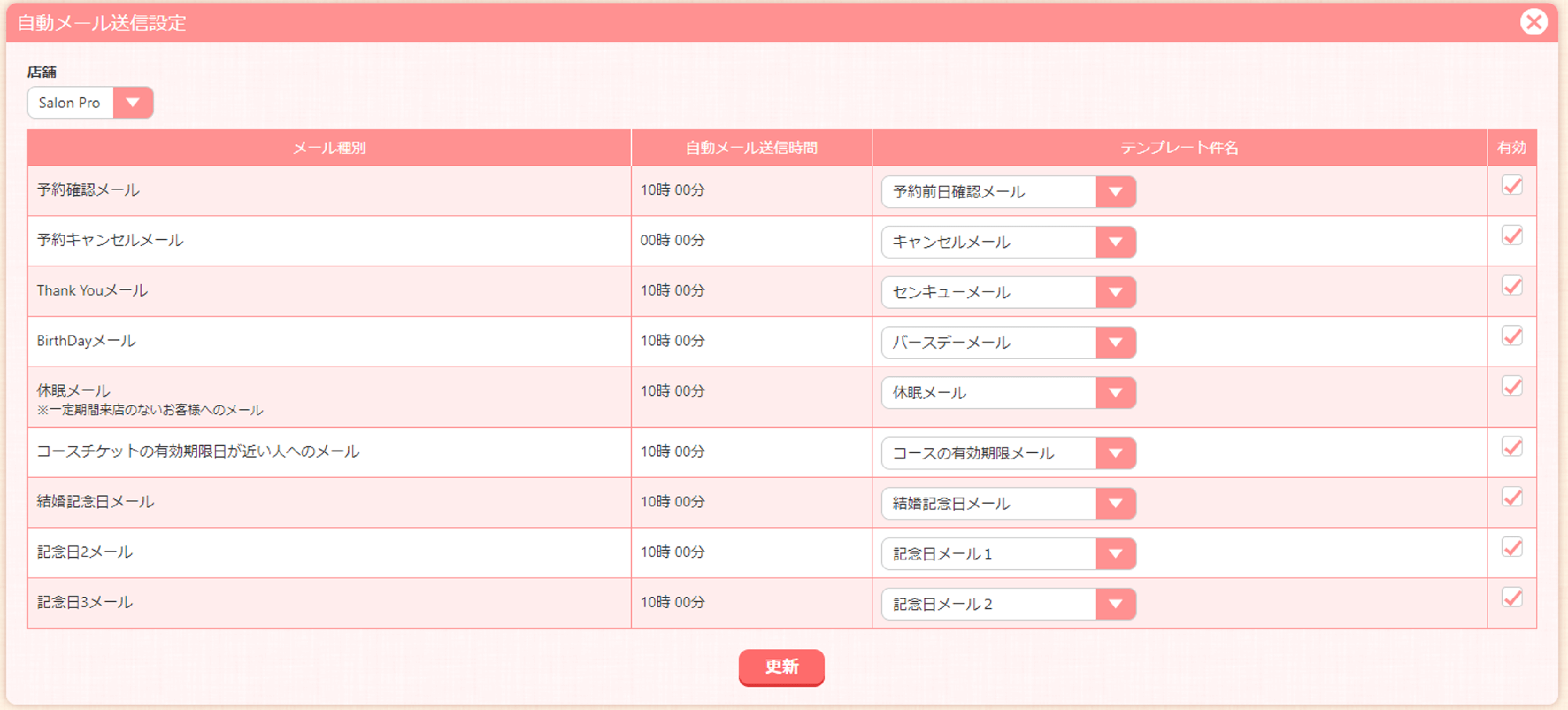Screen dimensions: 1568x710
Task: Open the コースの有効期限メール template dropdown
Action: [x=1008, y=453]
